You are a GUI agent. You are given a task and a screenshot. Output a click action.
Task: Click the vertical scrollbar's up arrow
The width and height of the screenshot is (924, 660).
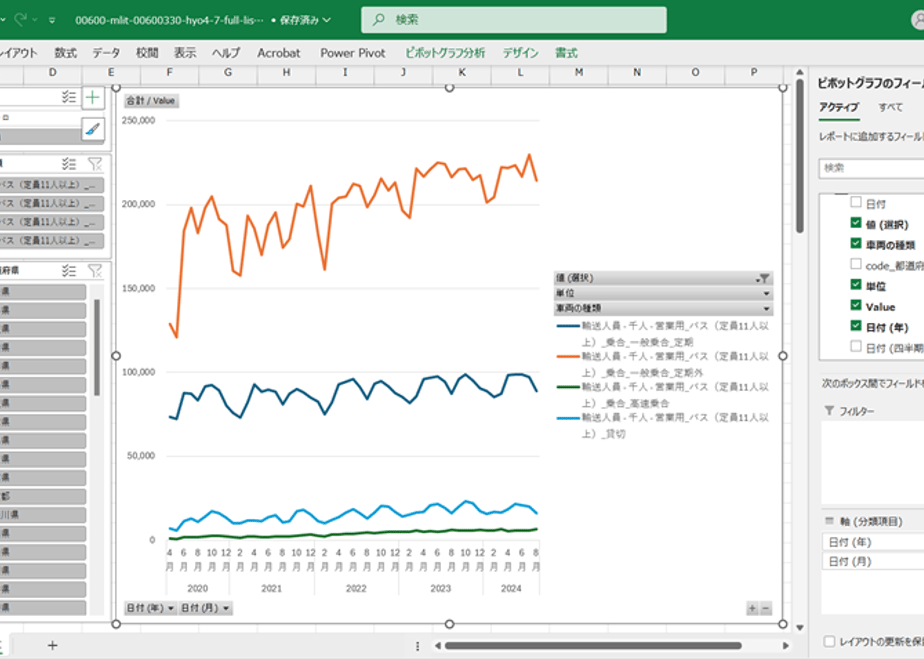[x=800, y=72]
